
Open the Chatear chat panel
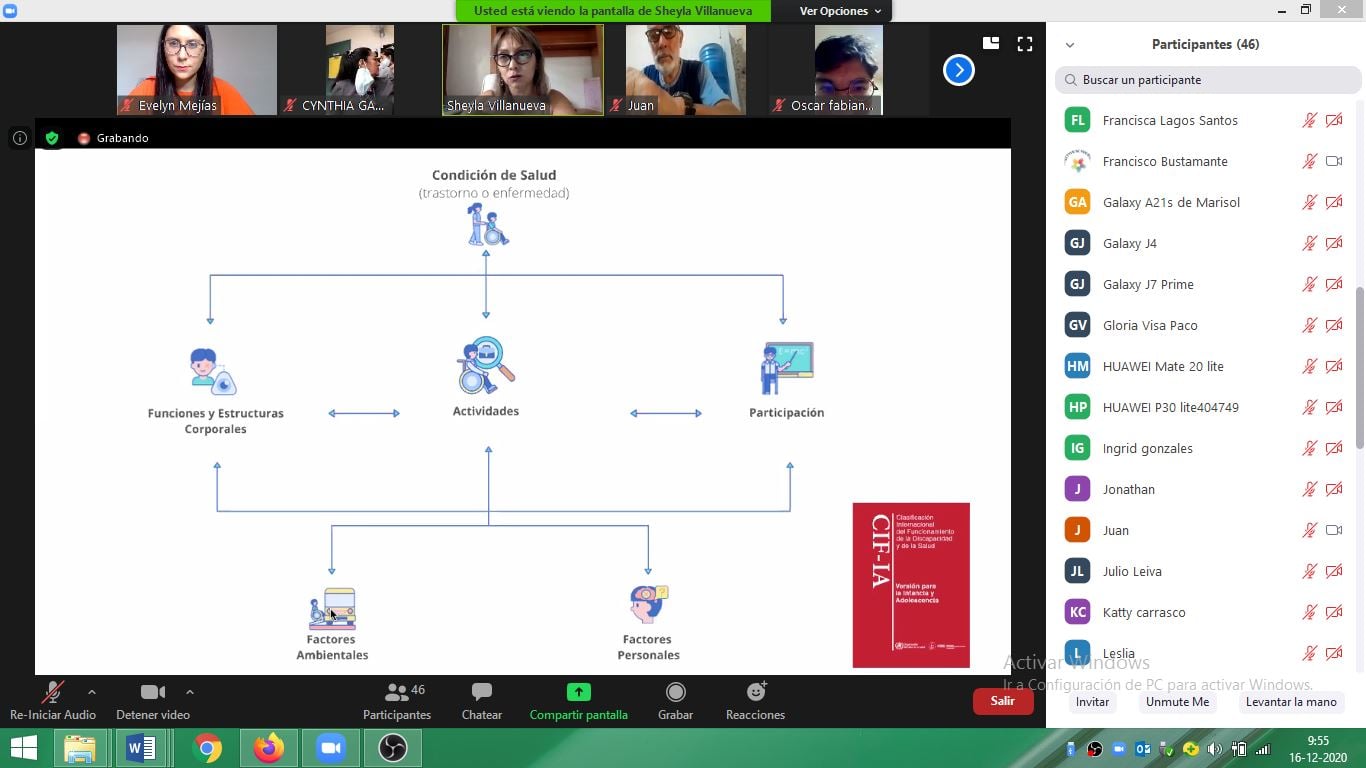(x=481, y=693)
